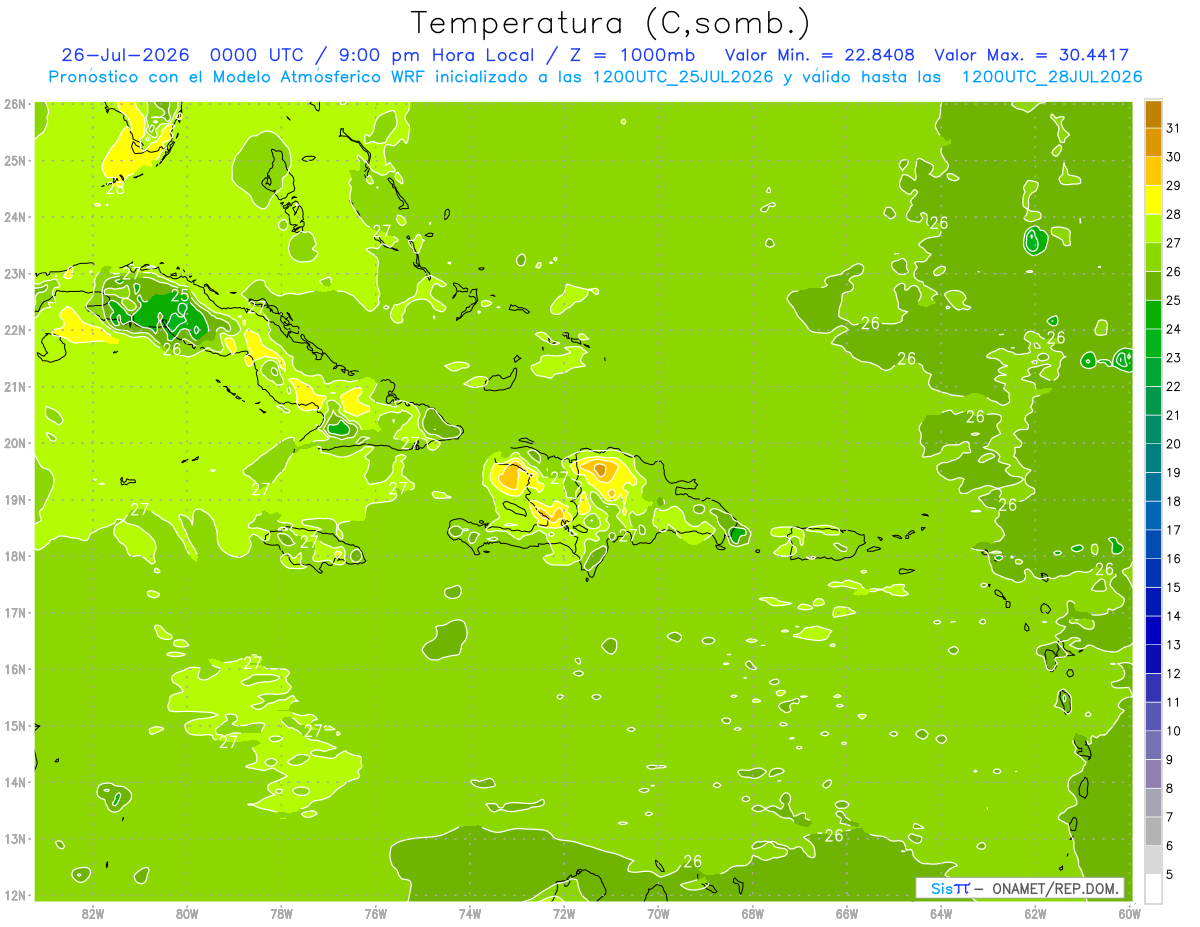Click the 19N latitude axis label
This screenshot has width=1200, height=927.
pos(15,499)
